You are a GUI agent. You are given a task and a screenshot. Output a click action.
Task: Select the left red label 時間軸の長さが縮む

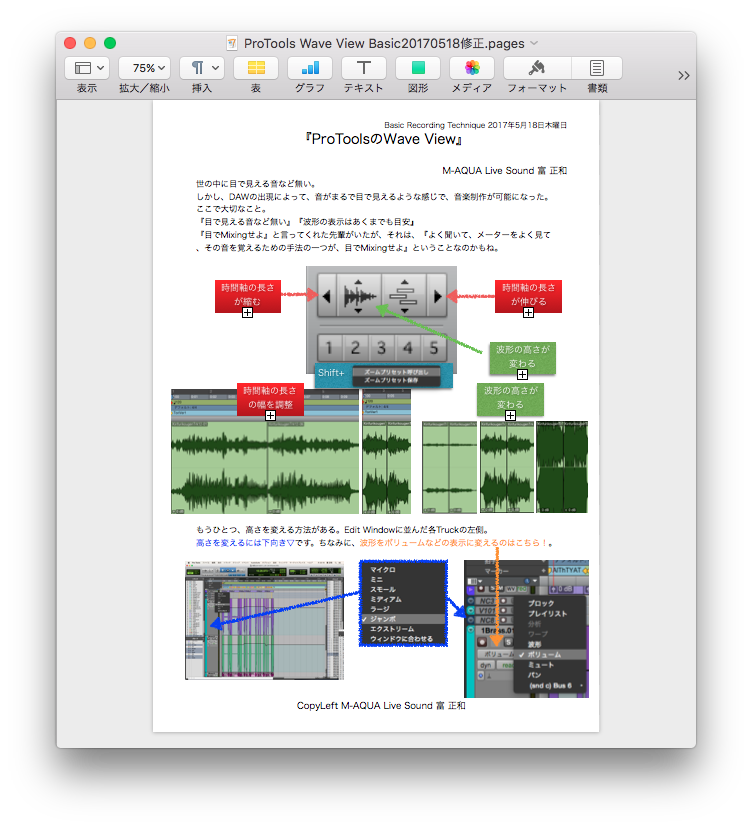click(x=248, y=296)
